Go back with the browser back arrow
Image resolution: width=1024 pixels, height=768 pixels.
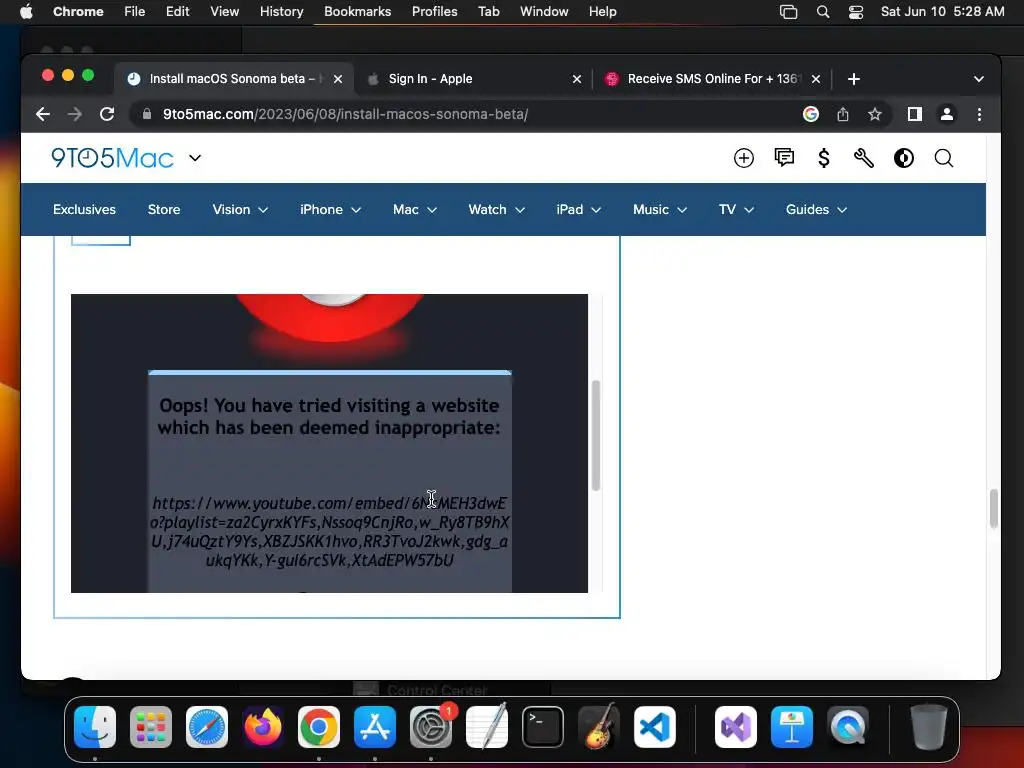click(43, 114)
